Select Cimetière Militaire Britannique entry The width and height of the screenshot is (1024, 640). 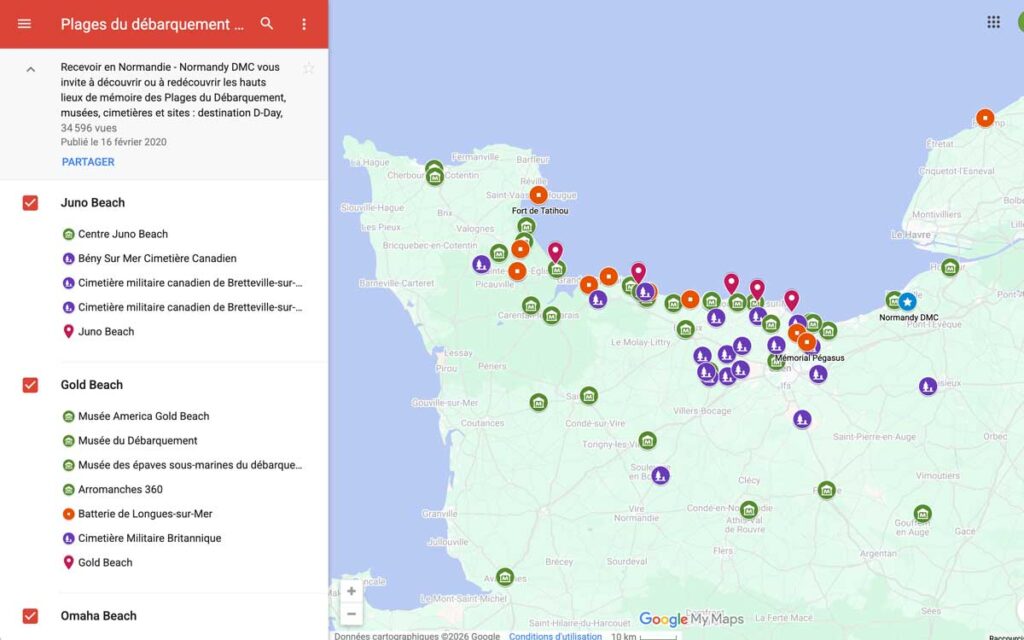(150, 538)
